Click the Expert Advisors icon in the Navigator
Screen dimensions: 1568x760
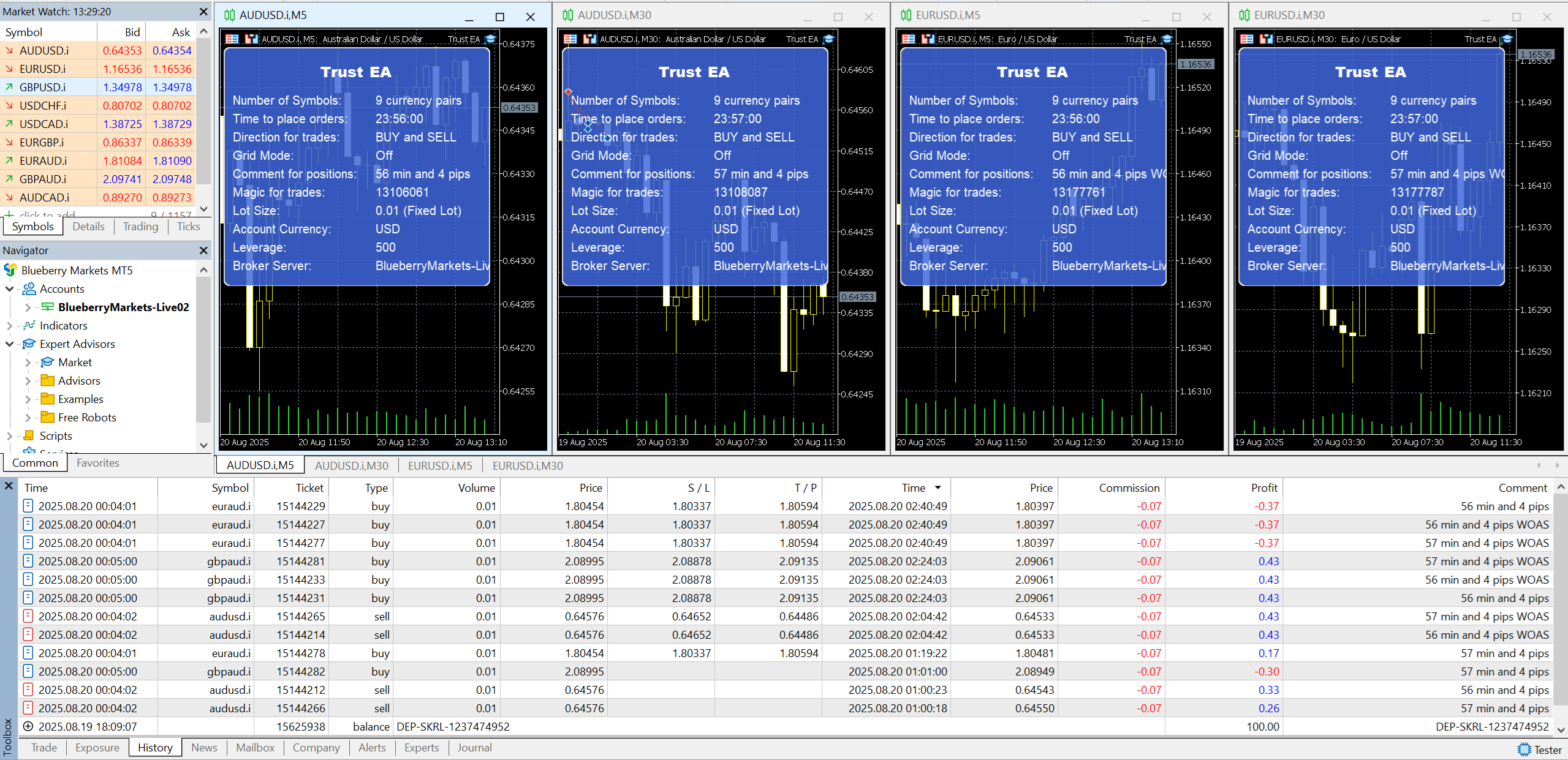[x=29, y=344]
